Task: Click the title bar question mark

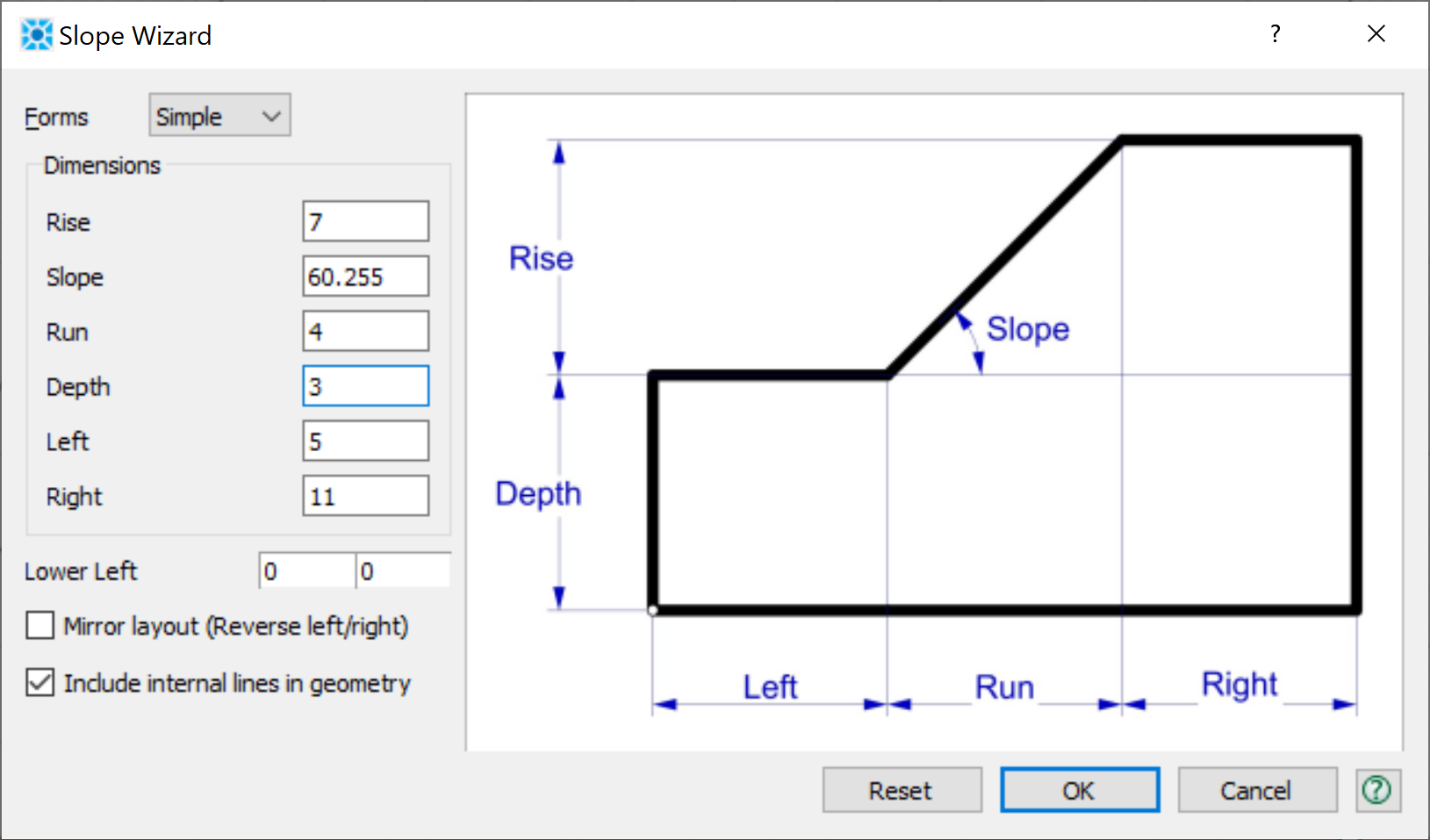Action: pyautogui.click(x=1275, y=34)
